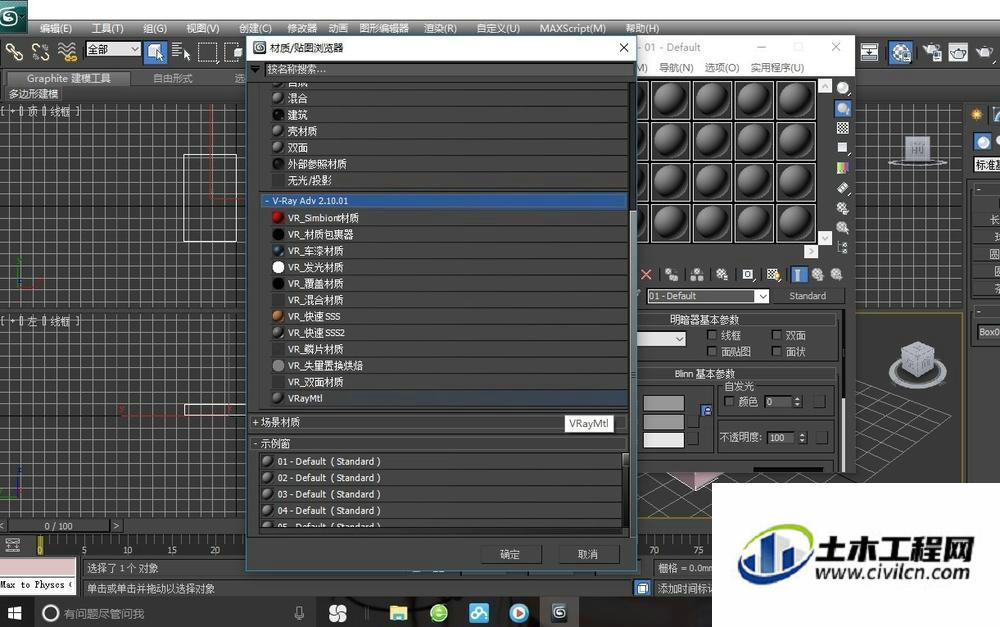Select VRayMtl in the material list
This screenshot has width=1000, height=627.
[444, 398]
